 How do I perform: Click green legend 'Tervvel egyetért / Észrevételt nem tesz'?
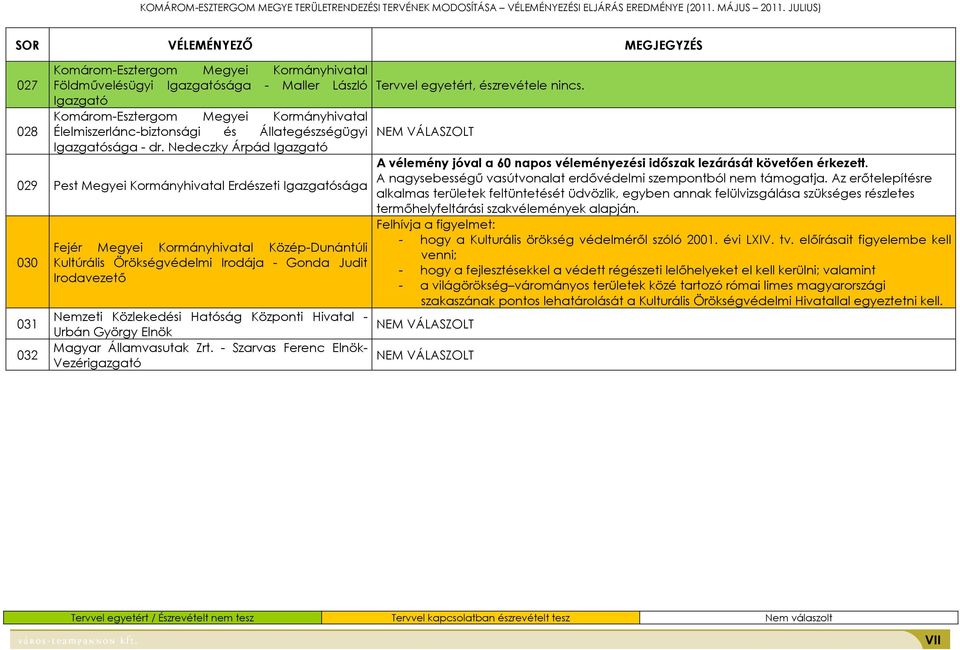click(162, 618)
